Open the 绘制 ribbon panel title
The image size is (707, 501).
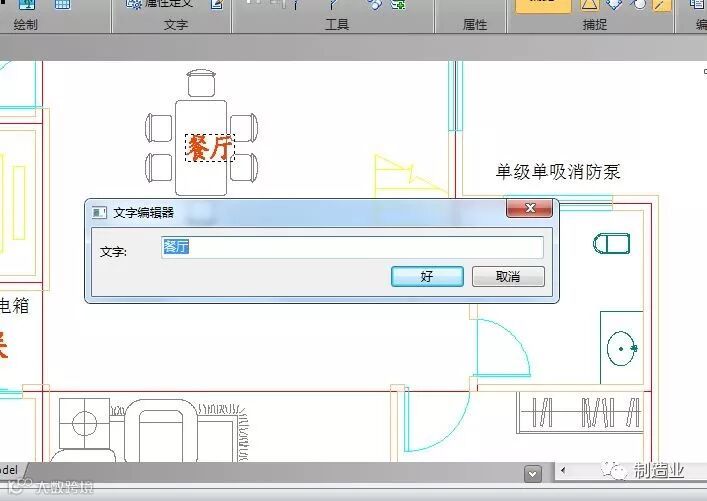(x=25, y=24)
